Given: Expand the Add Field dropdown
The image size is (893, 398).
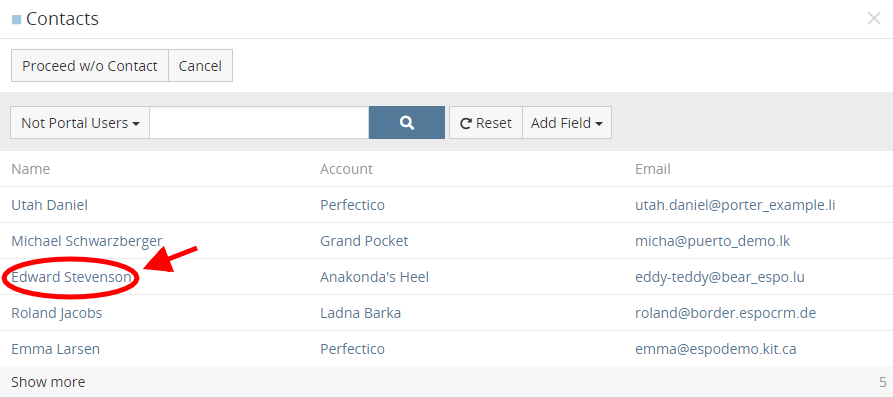Looking at the screenshot, I should click(567, 122).
